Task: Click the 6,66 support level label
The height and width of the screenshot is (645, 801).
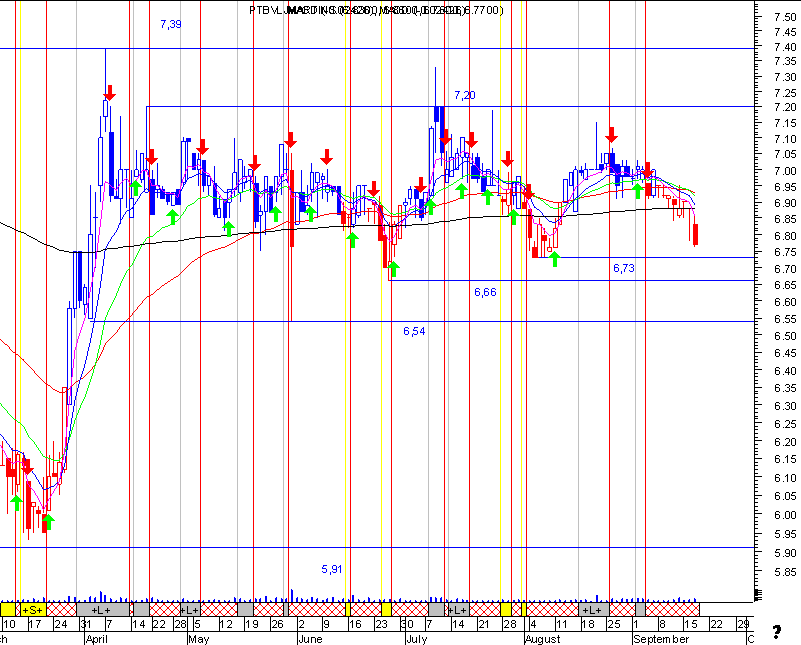Action: pos(485,292)
